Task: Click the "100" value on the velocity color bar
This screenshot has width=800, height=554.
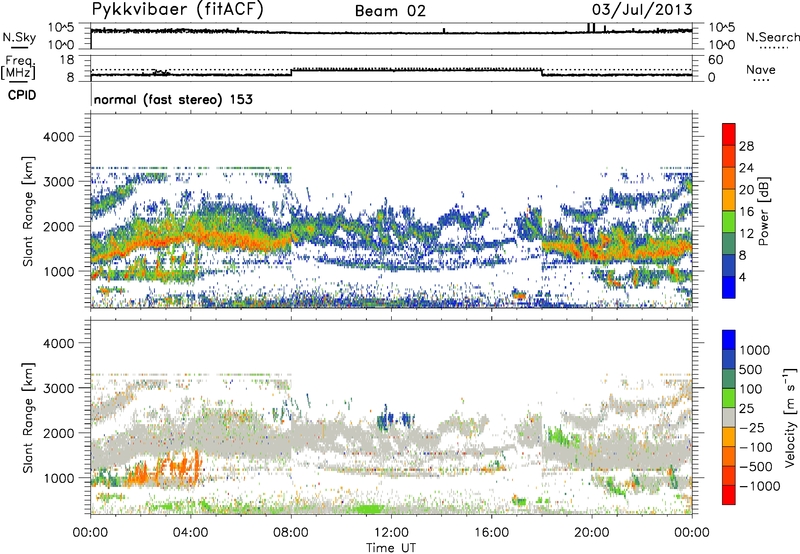Action: coord(751,389)
